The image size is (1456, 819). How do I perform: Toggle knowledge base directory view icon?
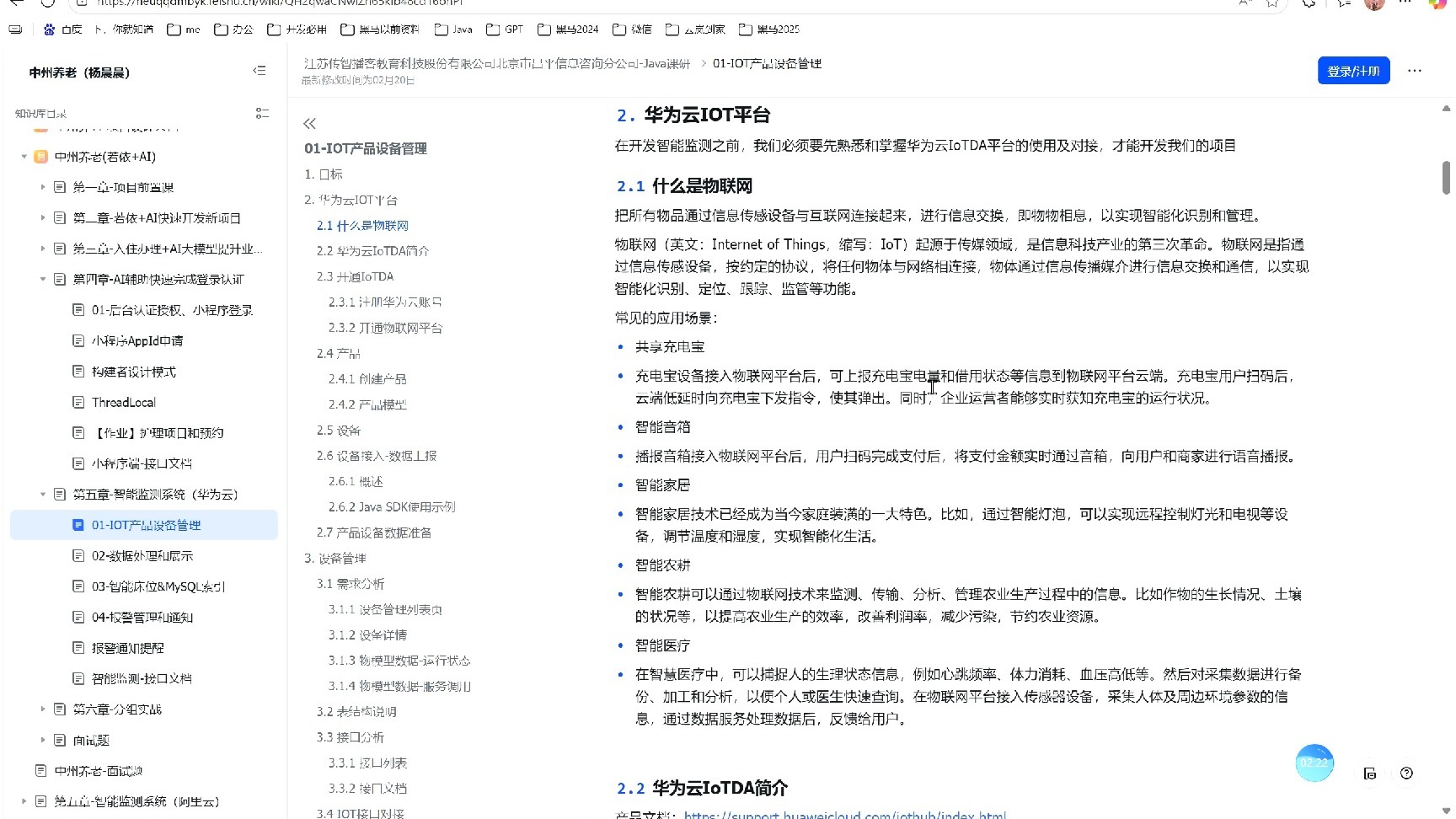(262, 113)
